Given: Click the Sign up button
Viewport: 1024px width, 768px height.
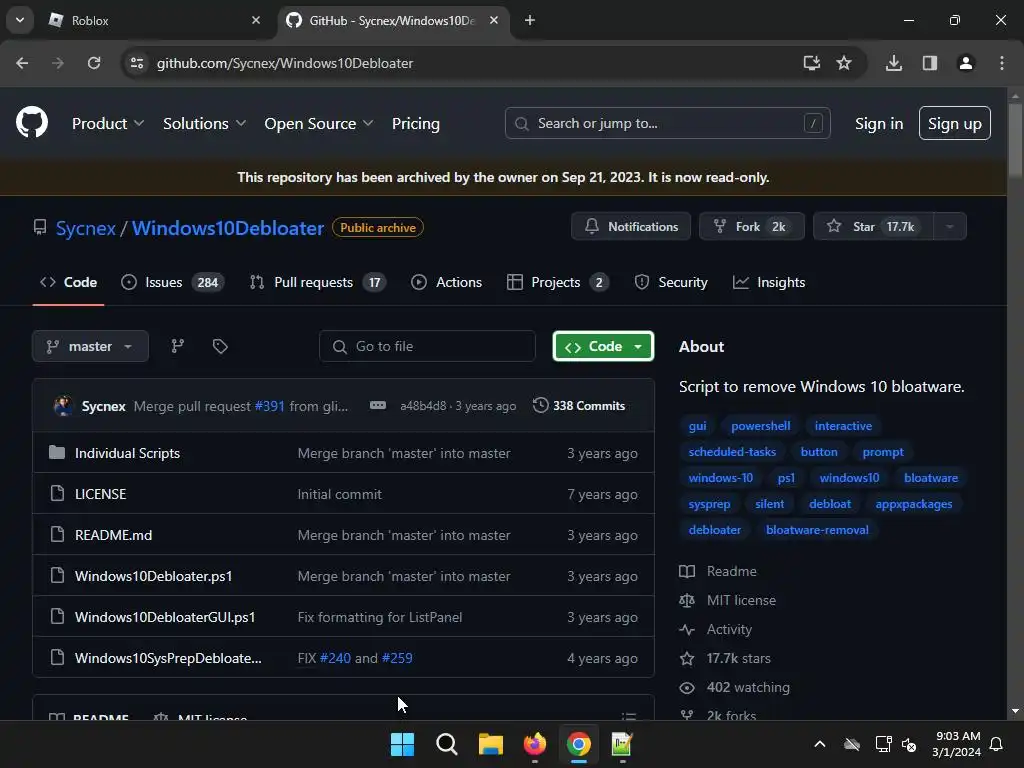Looking at the screenshot, I should [955, 123].
